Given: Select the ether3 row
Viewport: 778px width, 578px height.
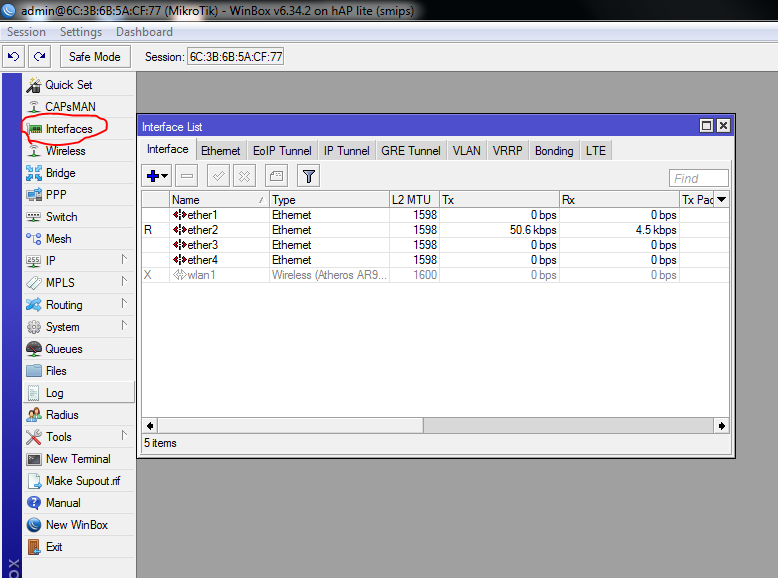Looking at the screenshot, I should [435, 245].
